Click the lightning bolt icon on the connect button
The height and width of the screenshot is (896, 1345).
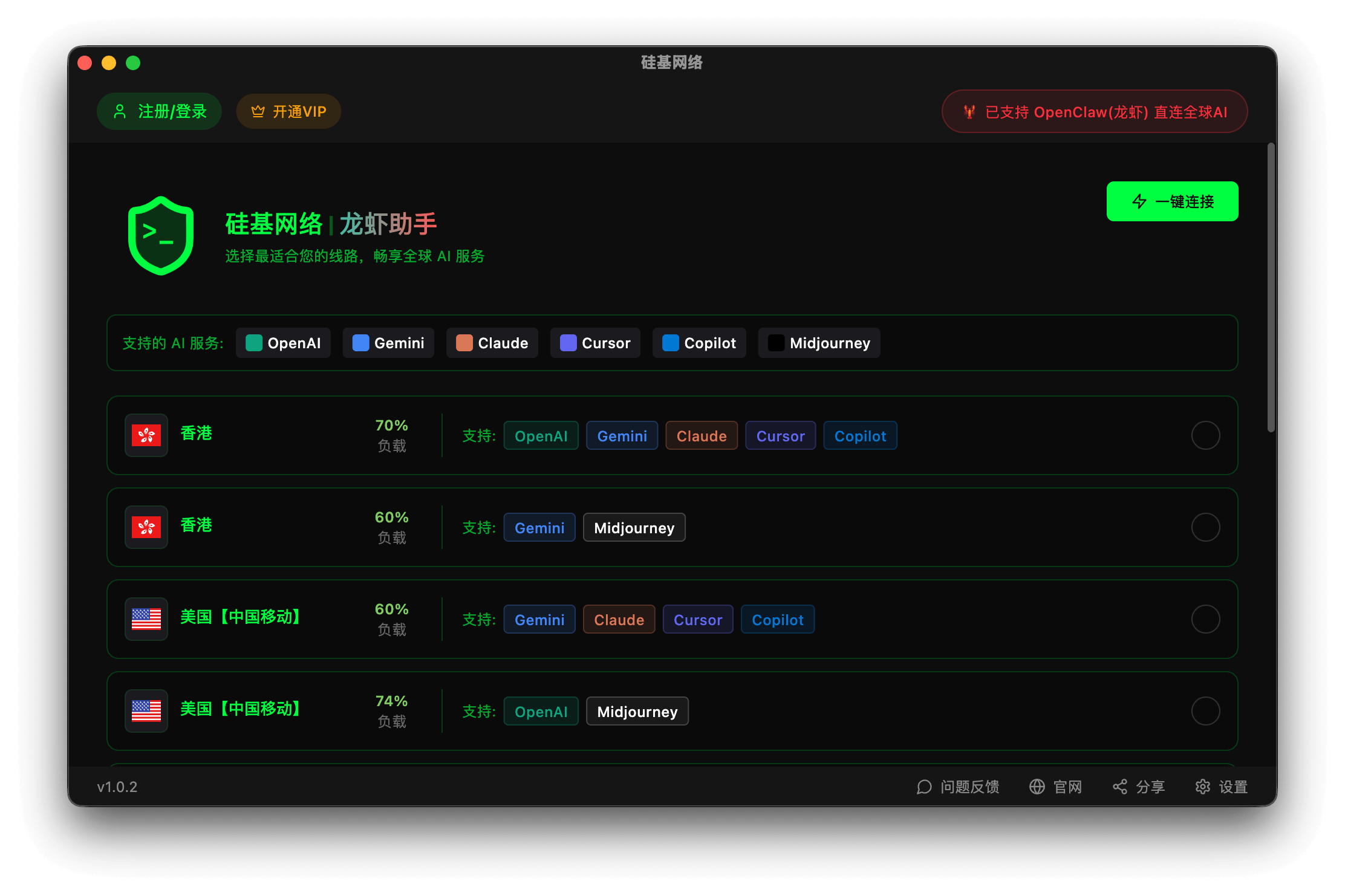[x=1139, y=201]
